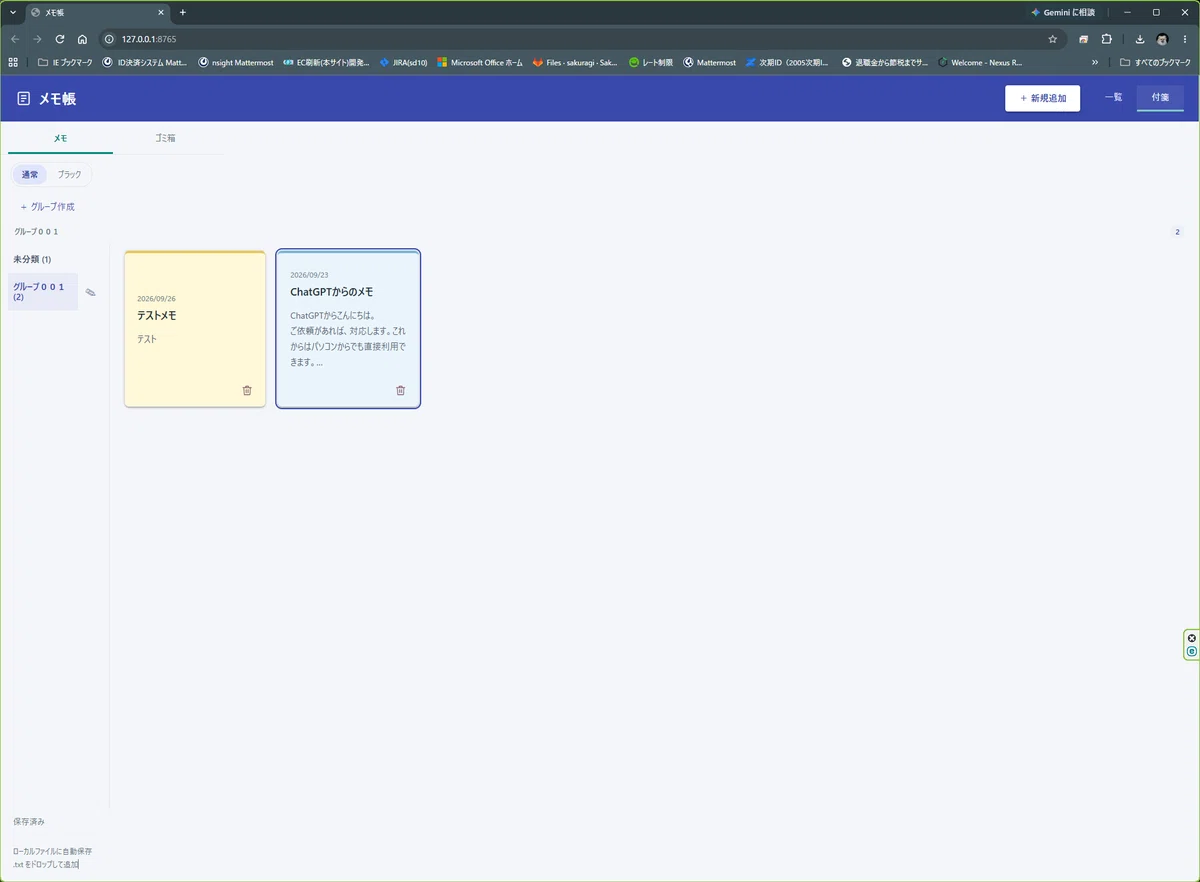The image size is (1200, 882).
Task: Open a new browser tab with plus icon
Action: pos(182,12)
